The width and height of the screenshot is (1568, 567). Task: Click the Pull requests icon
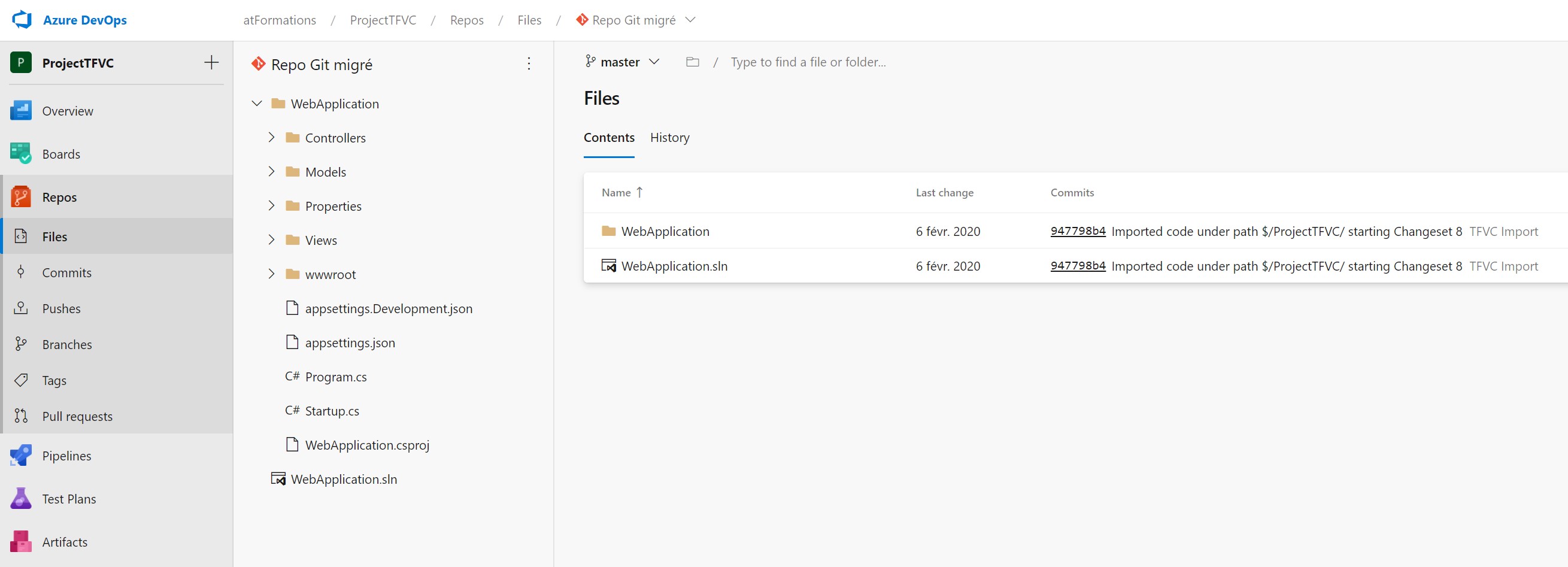(21, 416)
